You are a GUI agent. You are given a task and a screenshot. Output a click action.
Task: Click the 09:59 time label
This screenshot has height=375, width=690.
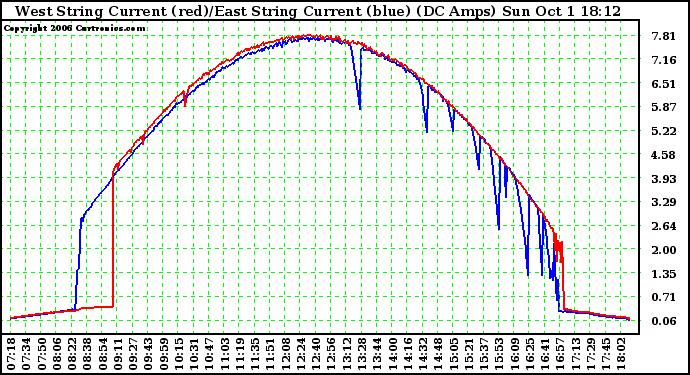pos(164,354)
